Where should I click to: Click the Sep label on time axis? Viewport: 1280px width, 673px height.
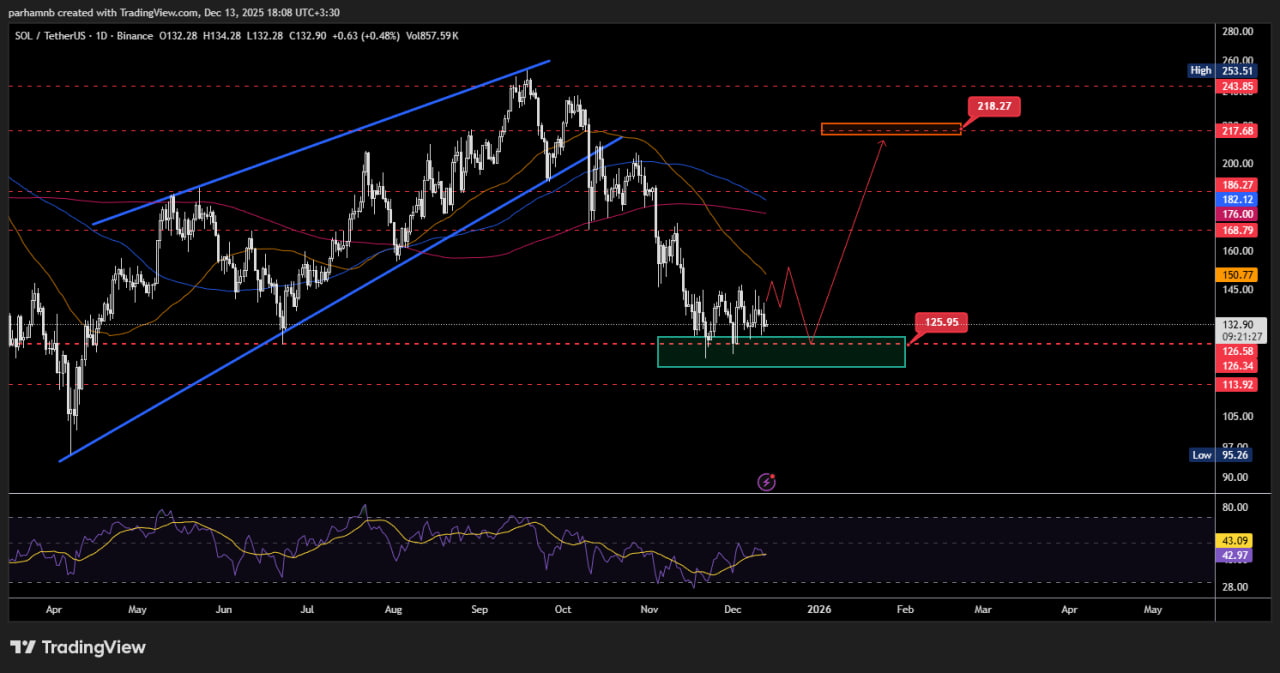480,608
